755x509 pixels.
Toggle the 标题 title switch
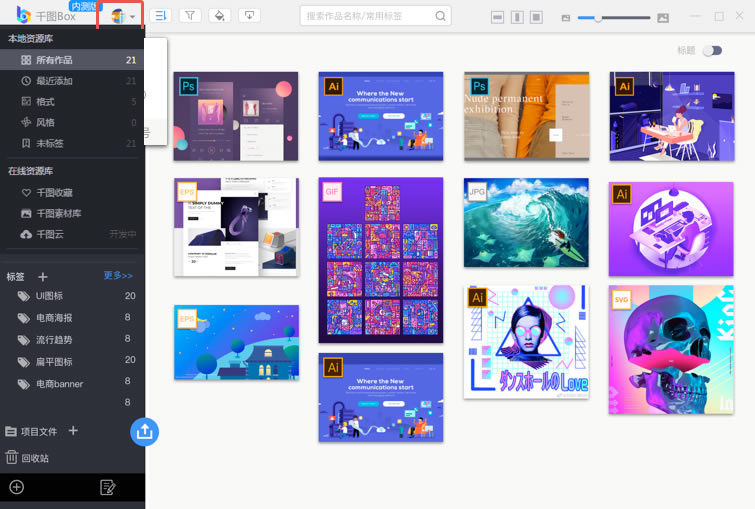[x=713, y=51]
